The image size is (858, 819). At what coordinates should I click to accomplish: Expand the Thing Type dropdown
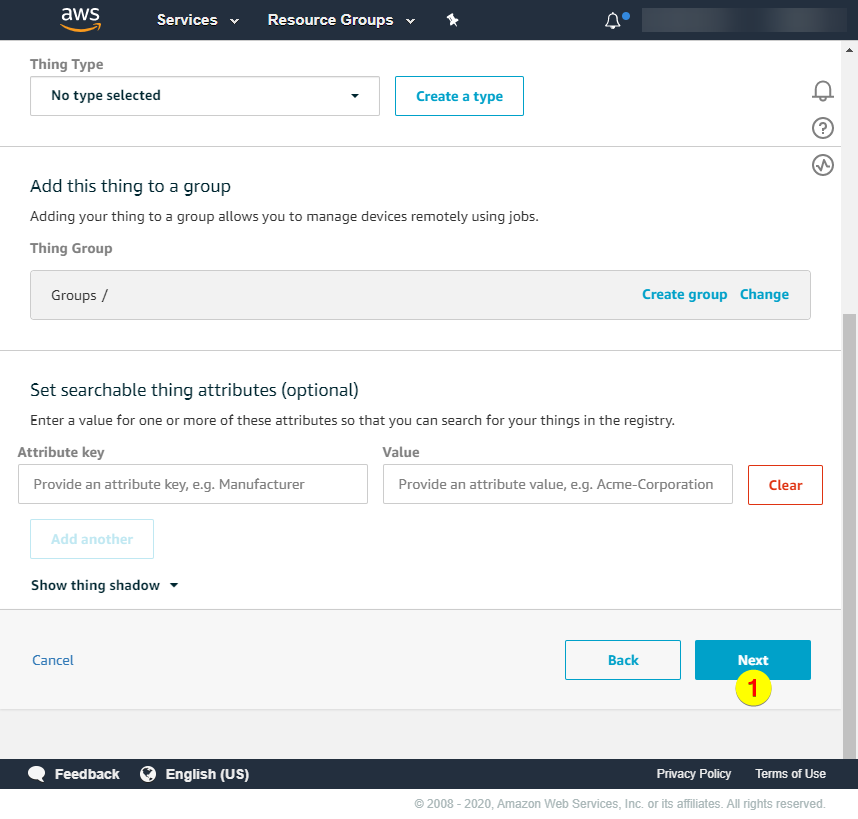tap(205, 96)
